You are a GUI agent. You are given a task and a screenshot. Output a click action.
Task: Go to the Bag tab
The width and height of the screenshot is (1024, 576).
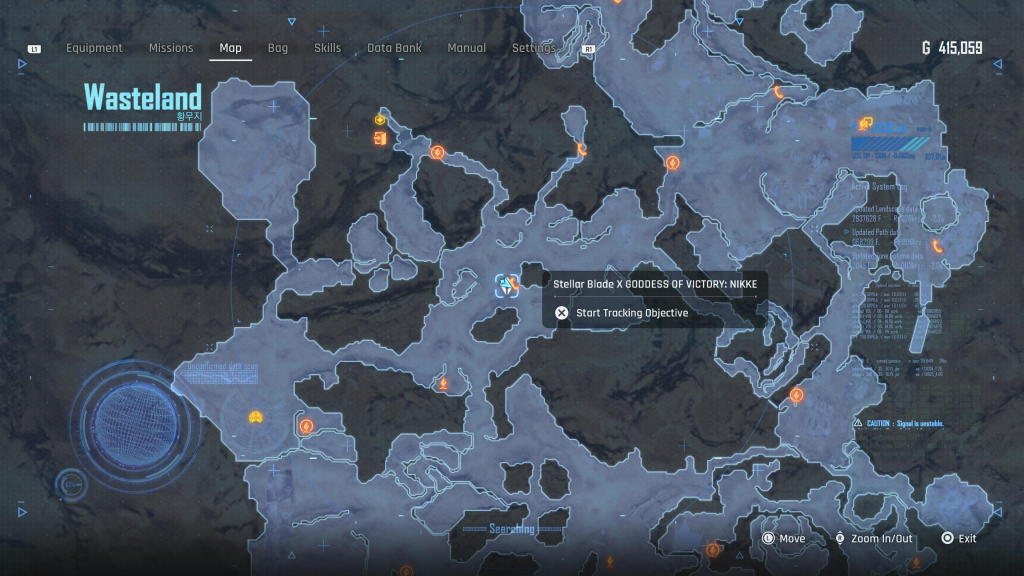pos(278,48)
